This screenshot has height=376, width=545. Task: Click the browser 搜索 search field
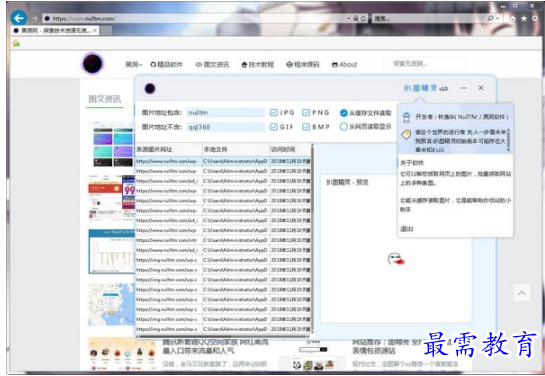coord(429,18)
